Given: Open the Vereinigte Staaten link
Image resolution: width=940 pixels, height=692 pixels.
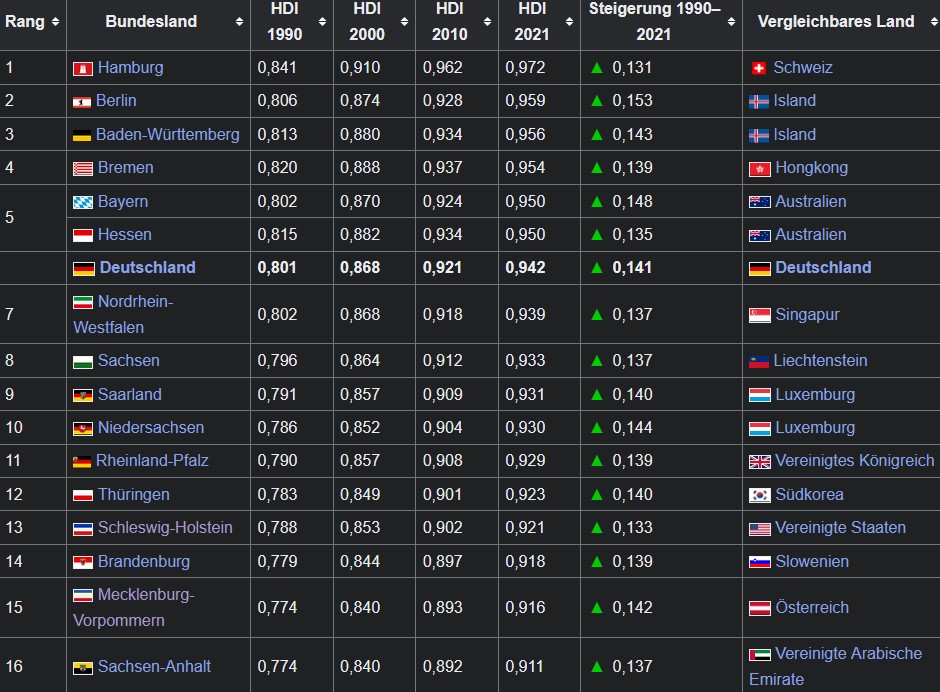Looking at the screenshot, I should pos(840,528).
